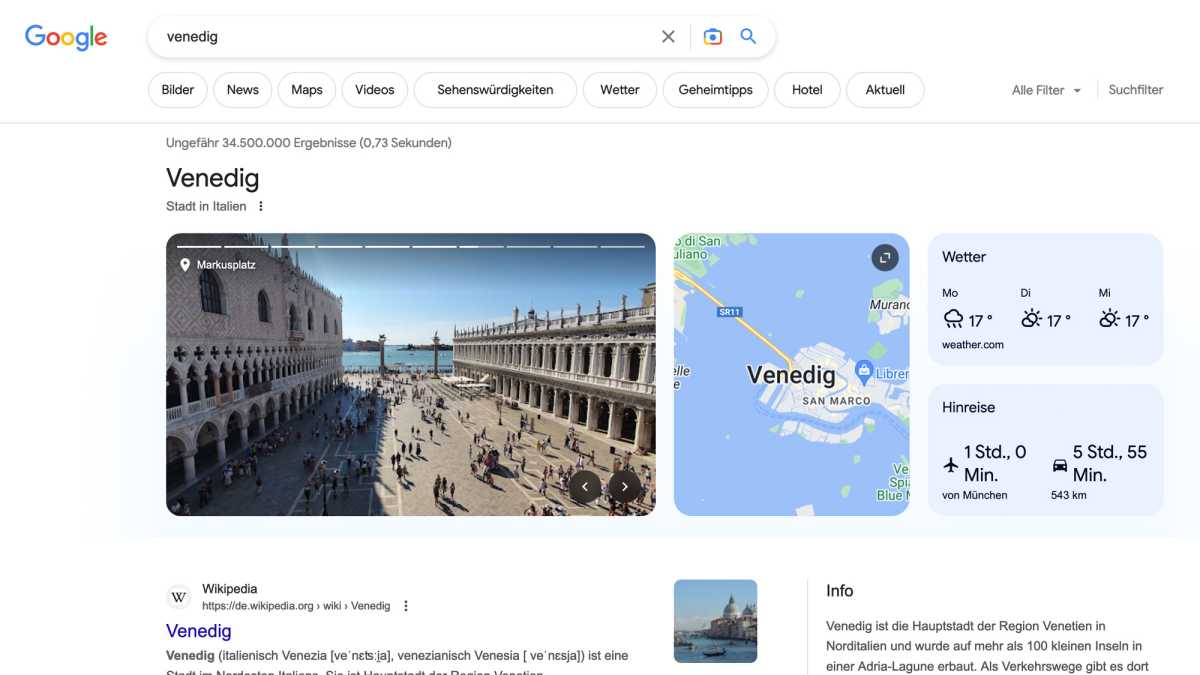The width and height of the screenshot is (1200, 675).
Task: Click the Markusplatz location pin icon
Action: click(x=184, y=265)
